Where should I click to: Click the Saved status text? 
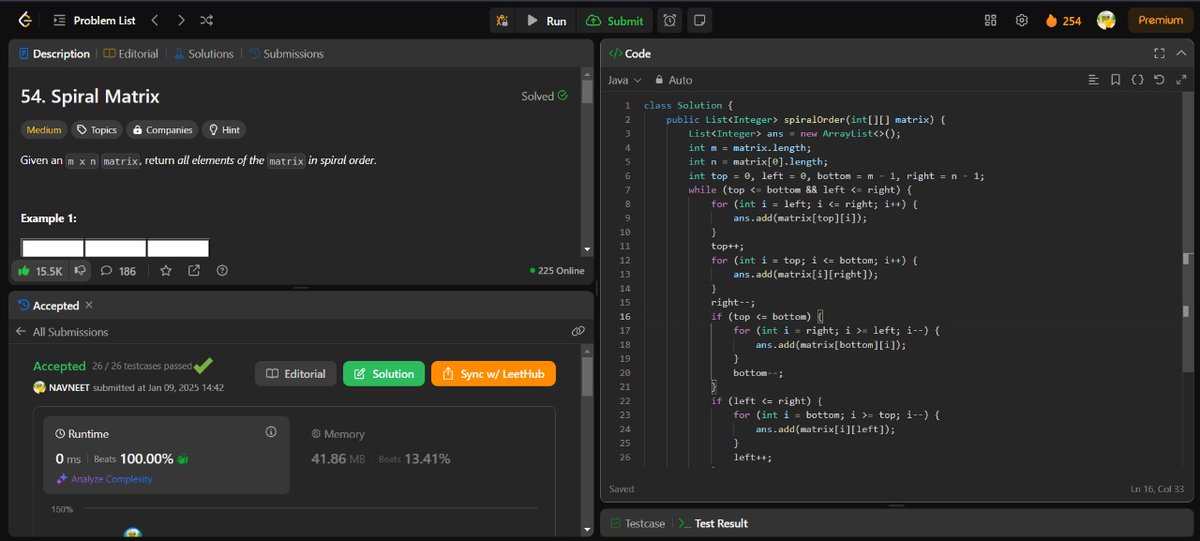click(622, 489)
